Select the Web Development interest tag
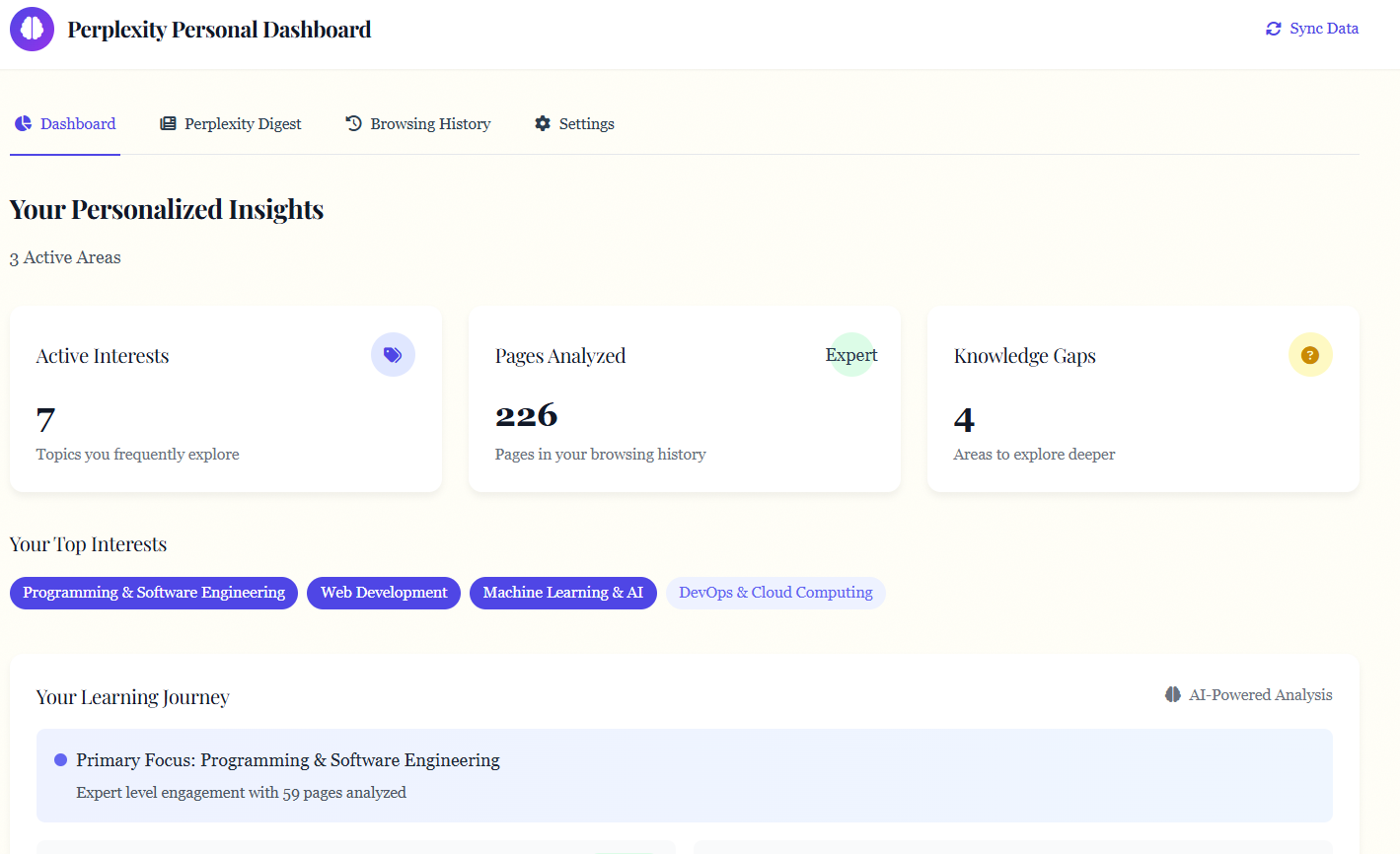The height and width of the screenshot is (854, 1400). (x=384, y=593)
